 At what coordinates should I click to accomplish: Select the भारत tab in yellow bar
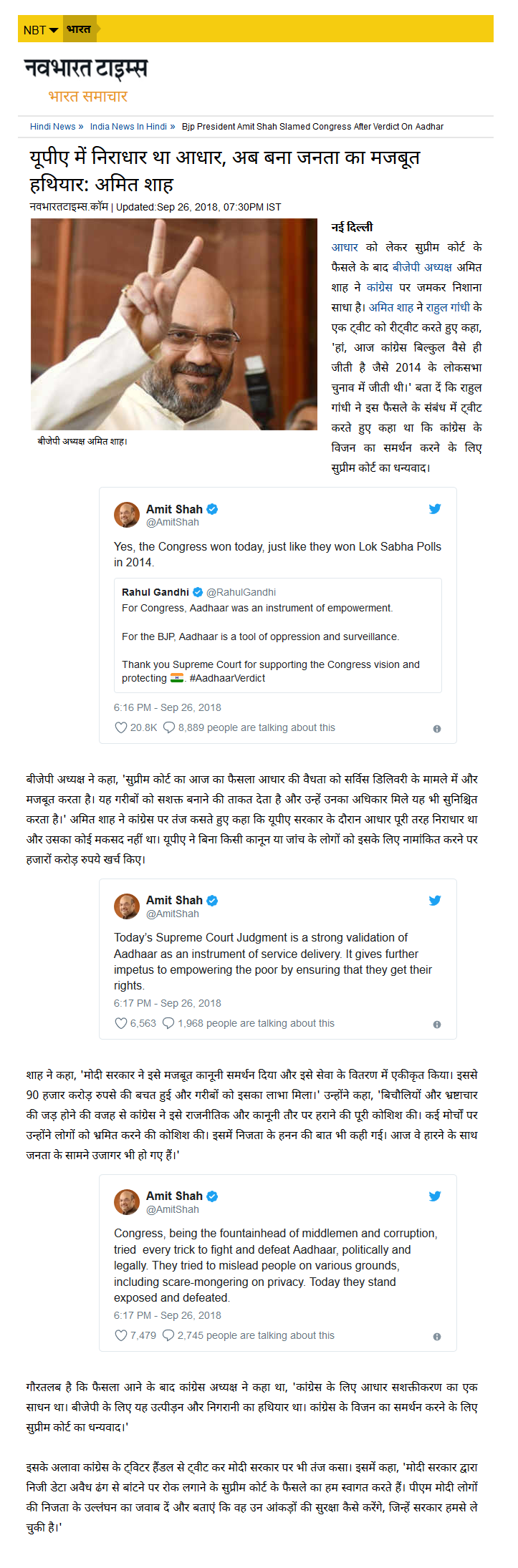pos(79,29)
